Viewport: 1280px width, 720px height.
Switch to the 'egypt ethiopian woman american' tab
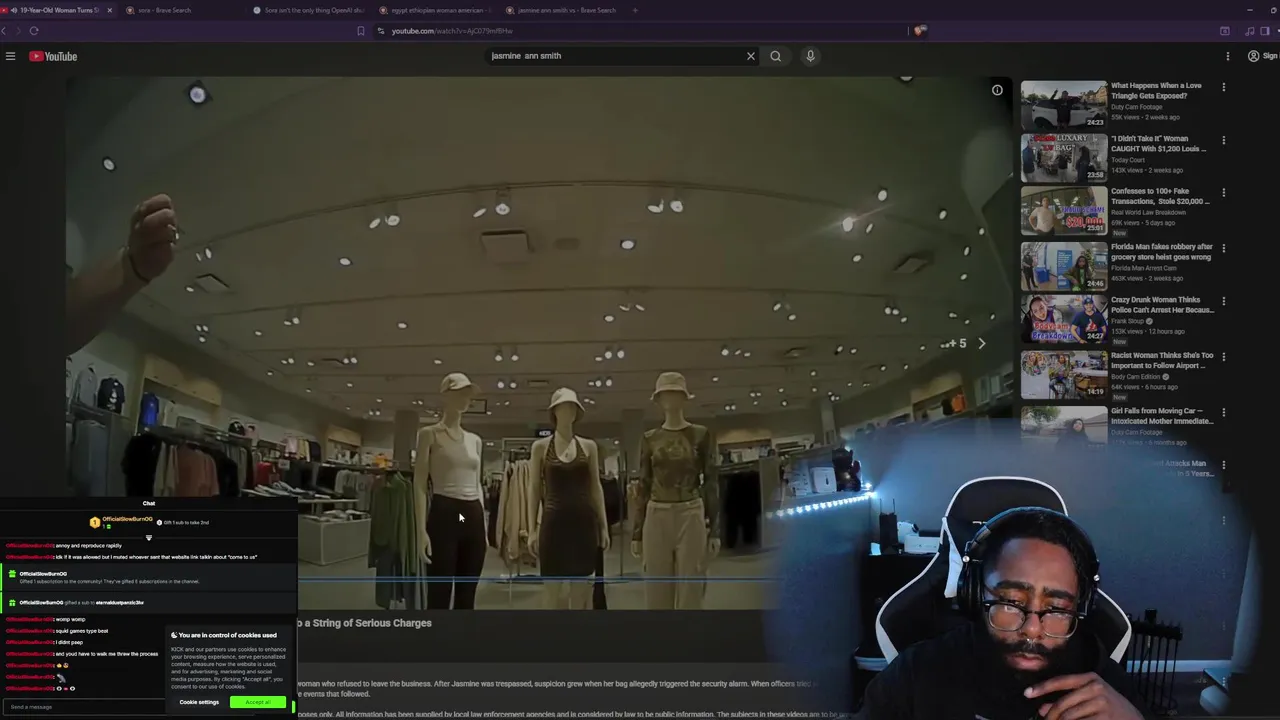click(x=436, y=10)
